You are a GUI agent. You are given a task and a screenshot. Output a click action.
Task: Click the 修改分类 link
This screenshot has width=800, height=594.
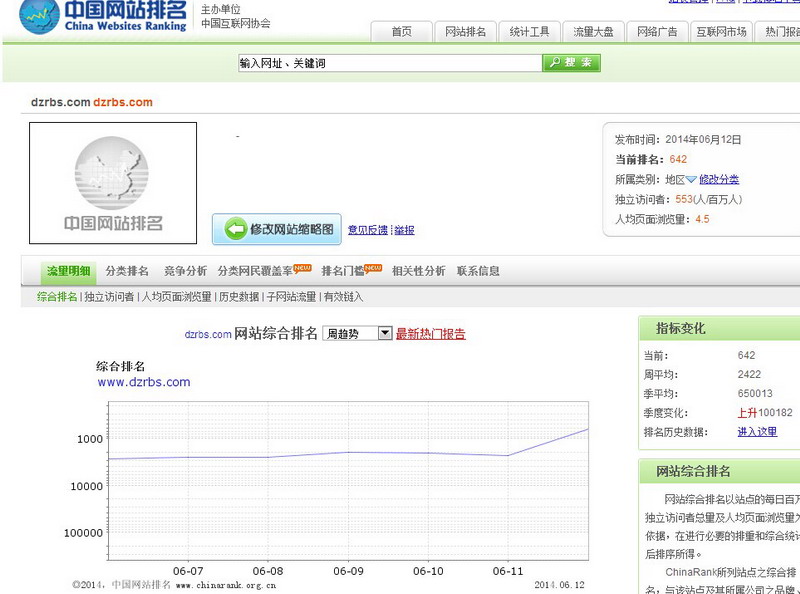(x=719, y=180)
